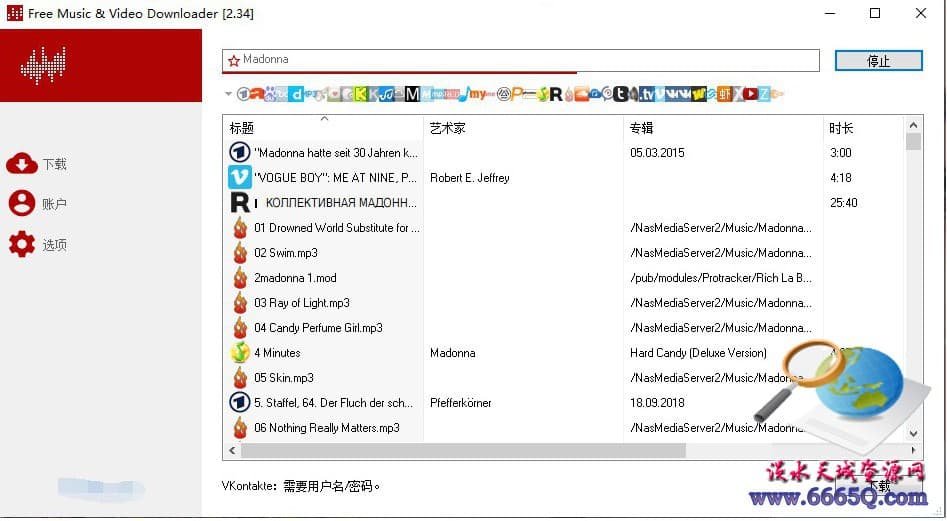
Task: Select '04 Candy Perfume Girl.mp3' result
Action: click(318, 328)
